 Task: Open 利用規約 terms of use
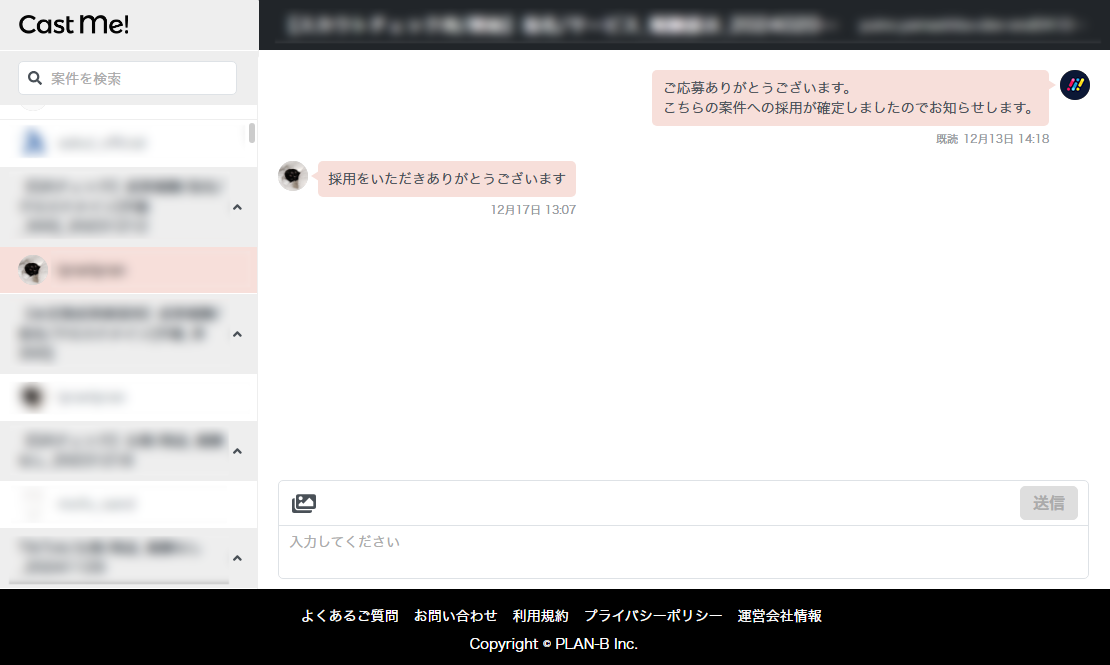click(x=540, y=616)
